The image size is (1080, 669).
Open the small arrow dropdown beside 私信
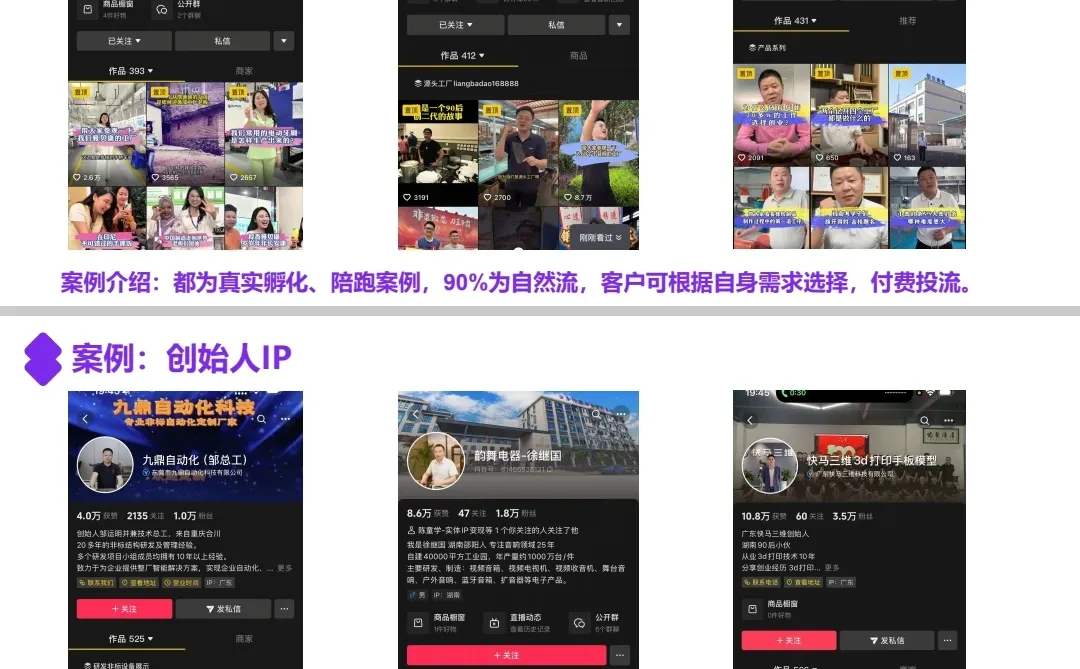[284, 41]
